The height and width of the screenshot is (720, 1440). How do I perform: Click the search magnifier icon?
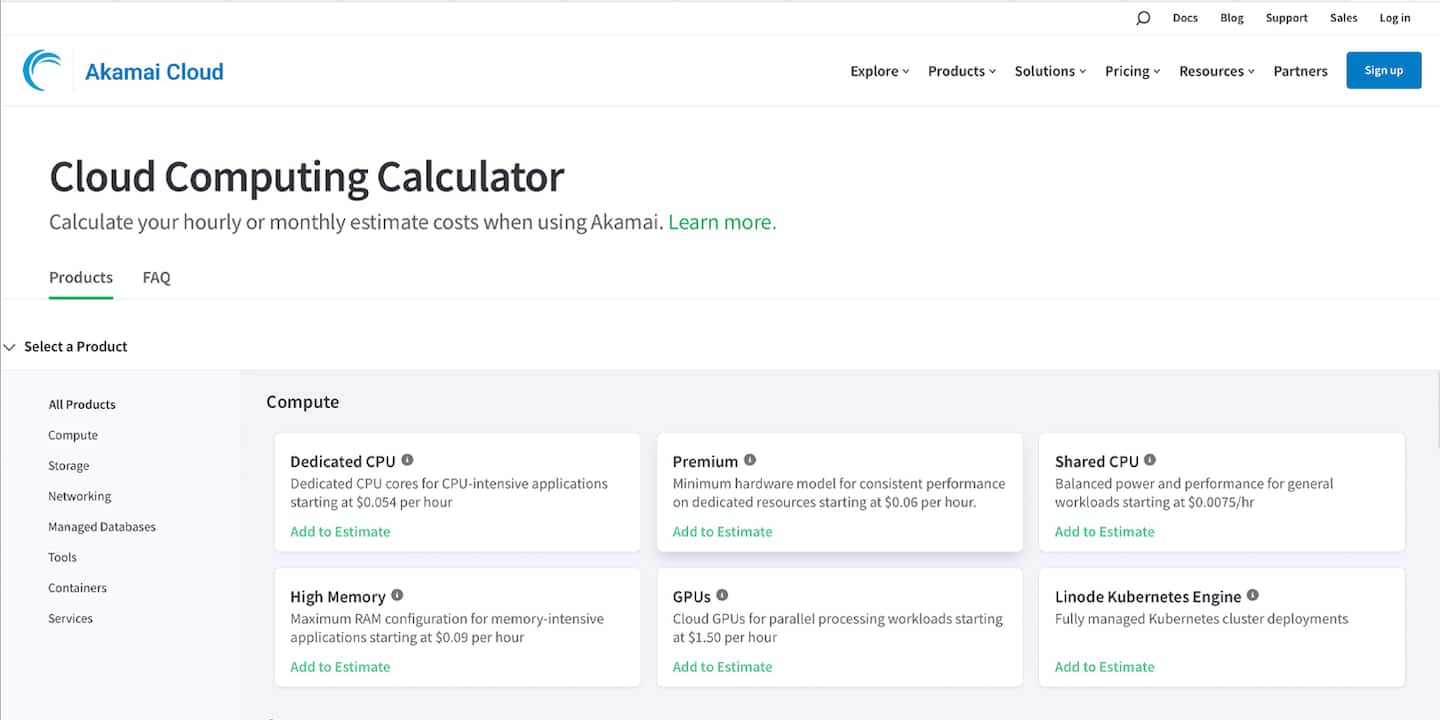pyautogui.click(x=1143, y=18)
